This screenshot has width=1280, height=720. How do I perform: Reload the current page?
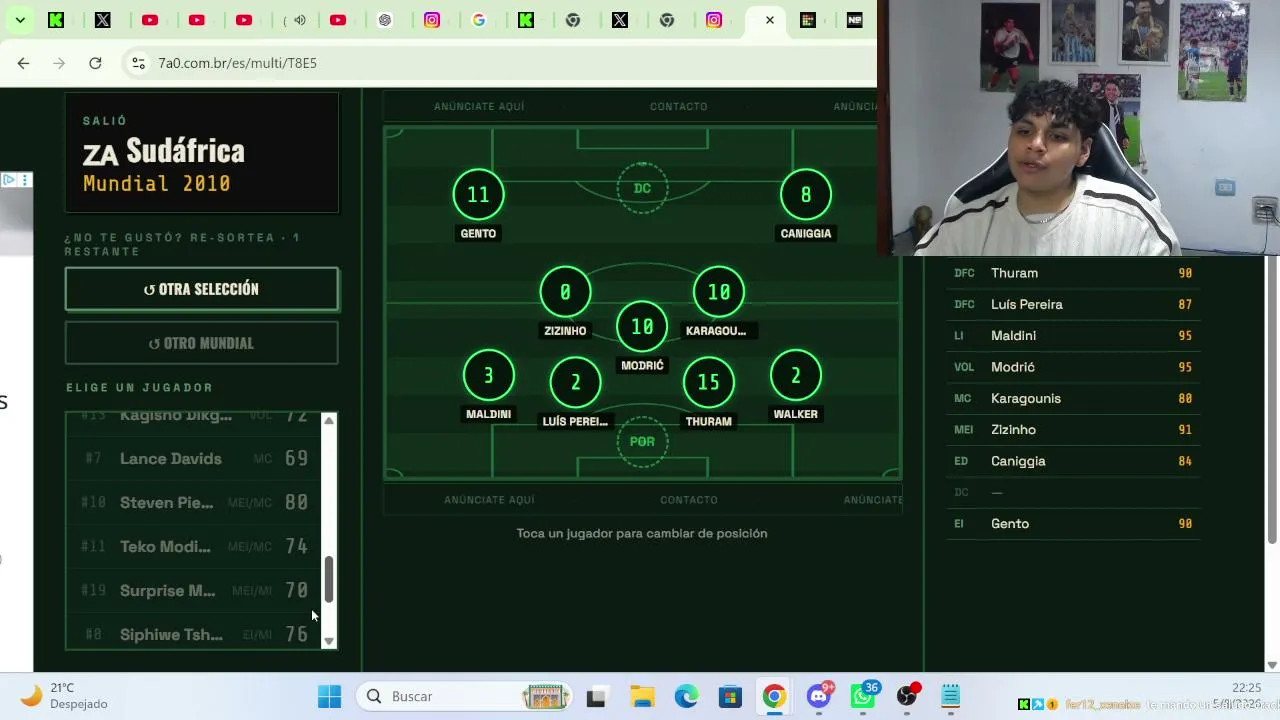coord(95,63)
